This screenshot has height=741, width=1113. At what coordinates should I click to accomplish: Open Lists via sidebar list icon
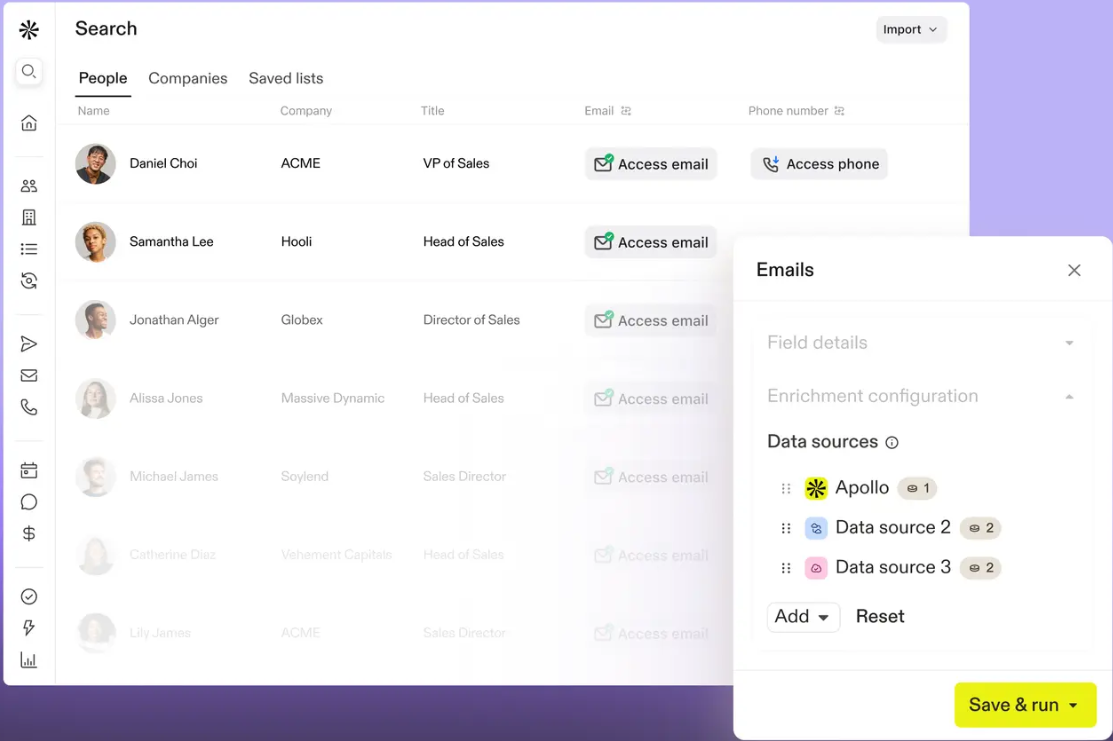[x=28, y=249]
